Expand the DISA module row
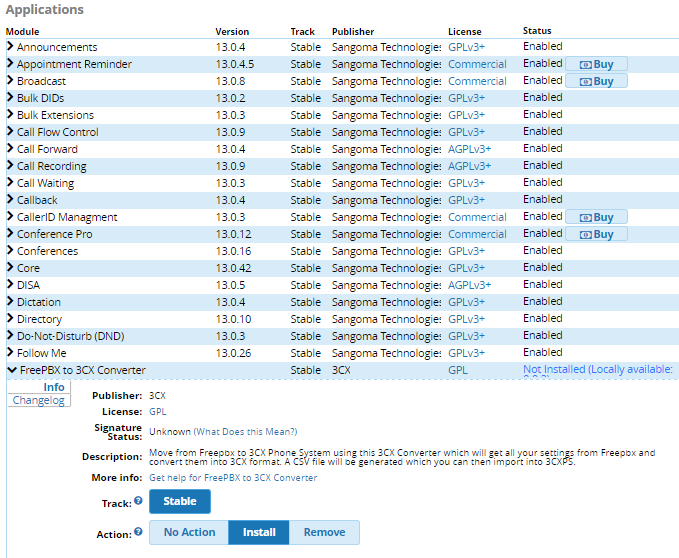The width and height of the screenshot is (679, 558). [10, 284]
